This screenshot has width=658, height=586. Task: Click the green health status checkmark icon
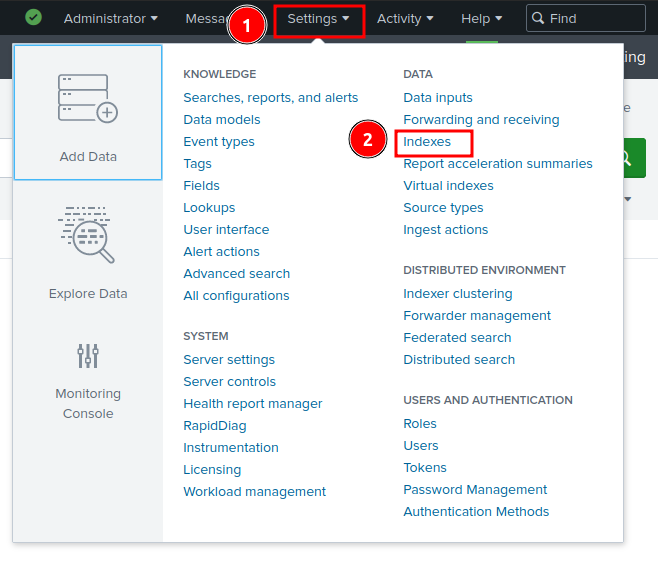34,18
